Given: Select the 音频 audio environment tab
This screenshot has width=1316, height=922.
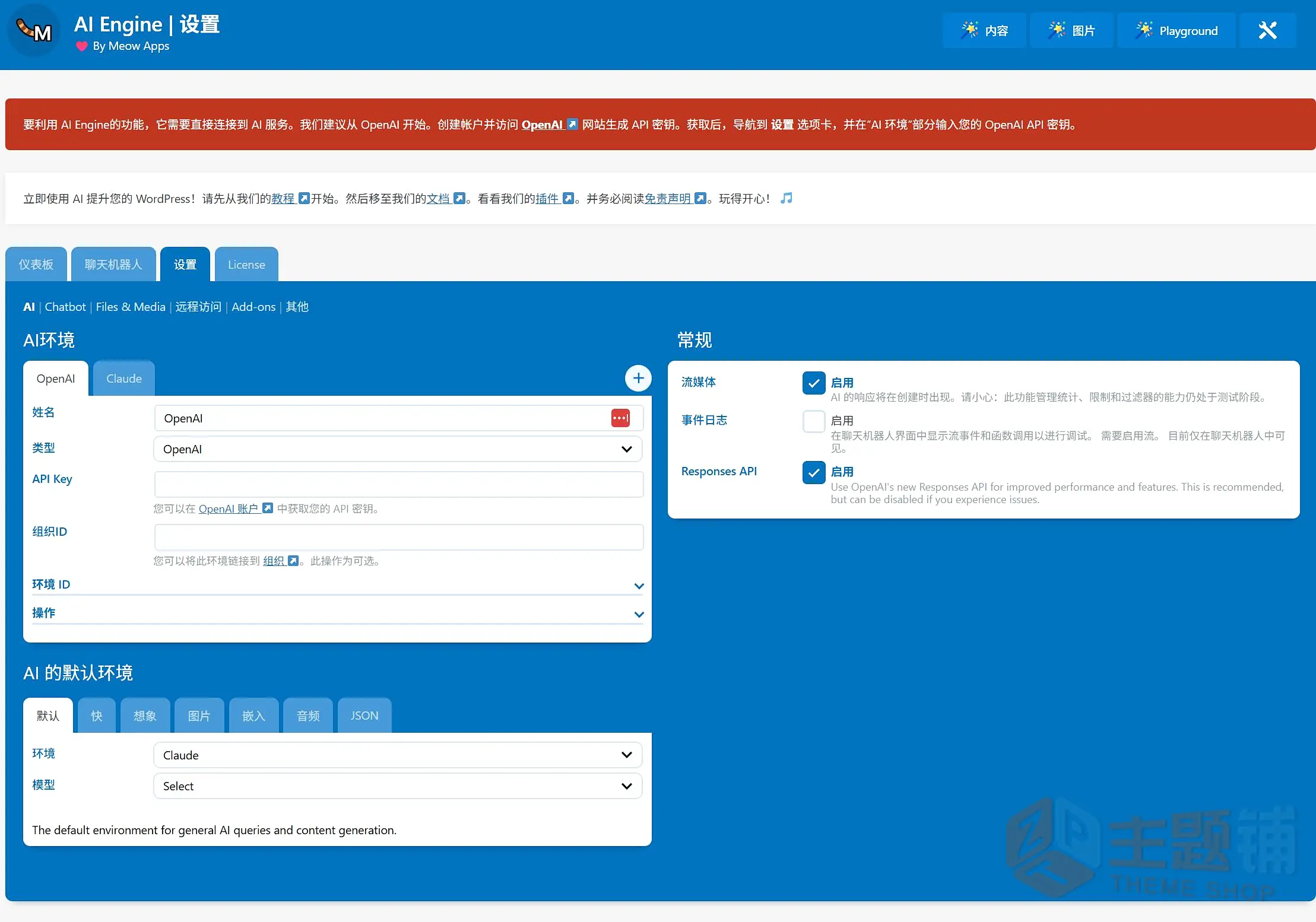Looking at the screenshot, I should 308,716.
